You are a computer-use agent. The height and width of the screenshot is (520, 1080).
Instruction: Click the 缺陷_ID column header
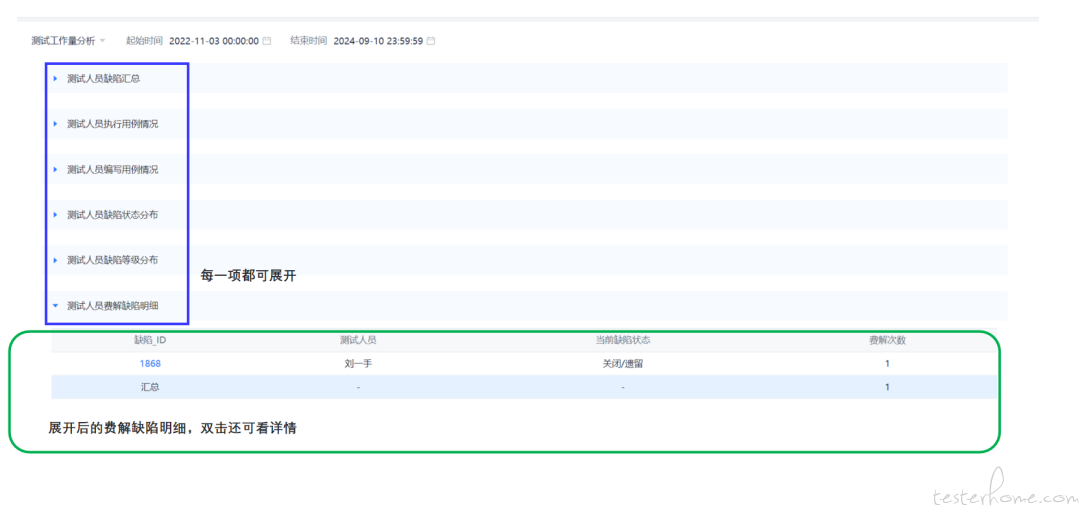point(150,341)
